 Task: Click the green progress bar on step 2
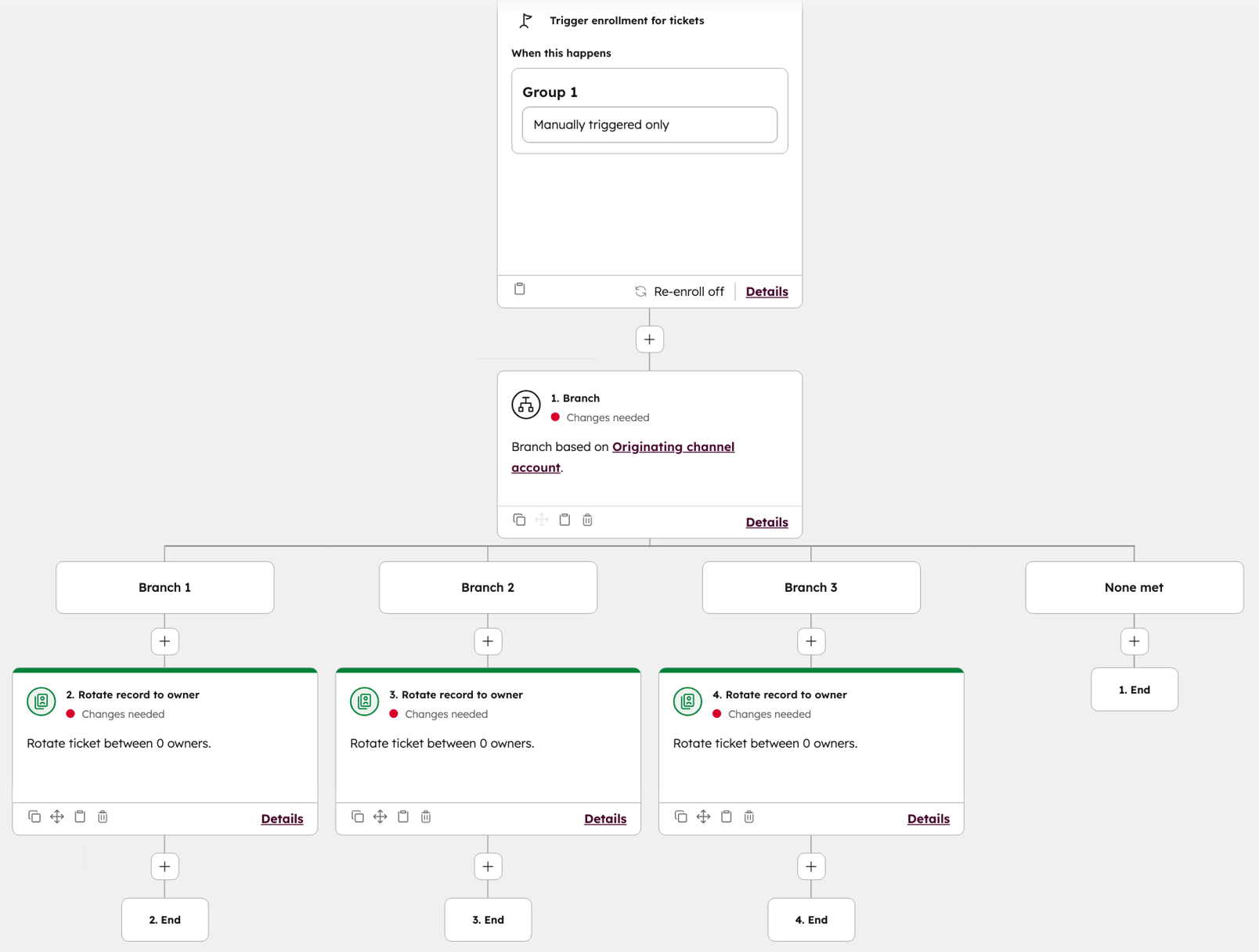[x=164, y=671]
